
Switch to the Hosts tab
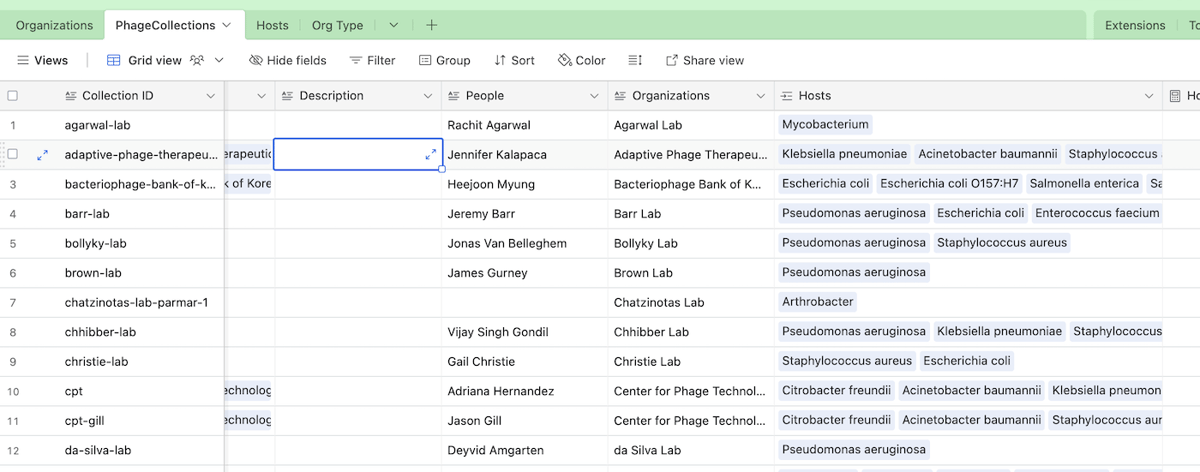(x=272, y=25)
